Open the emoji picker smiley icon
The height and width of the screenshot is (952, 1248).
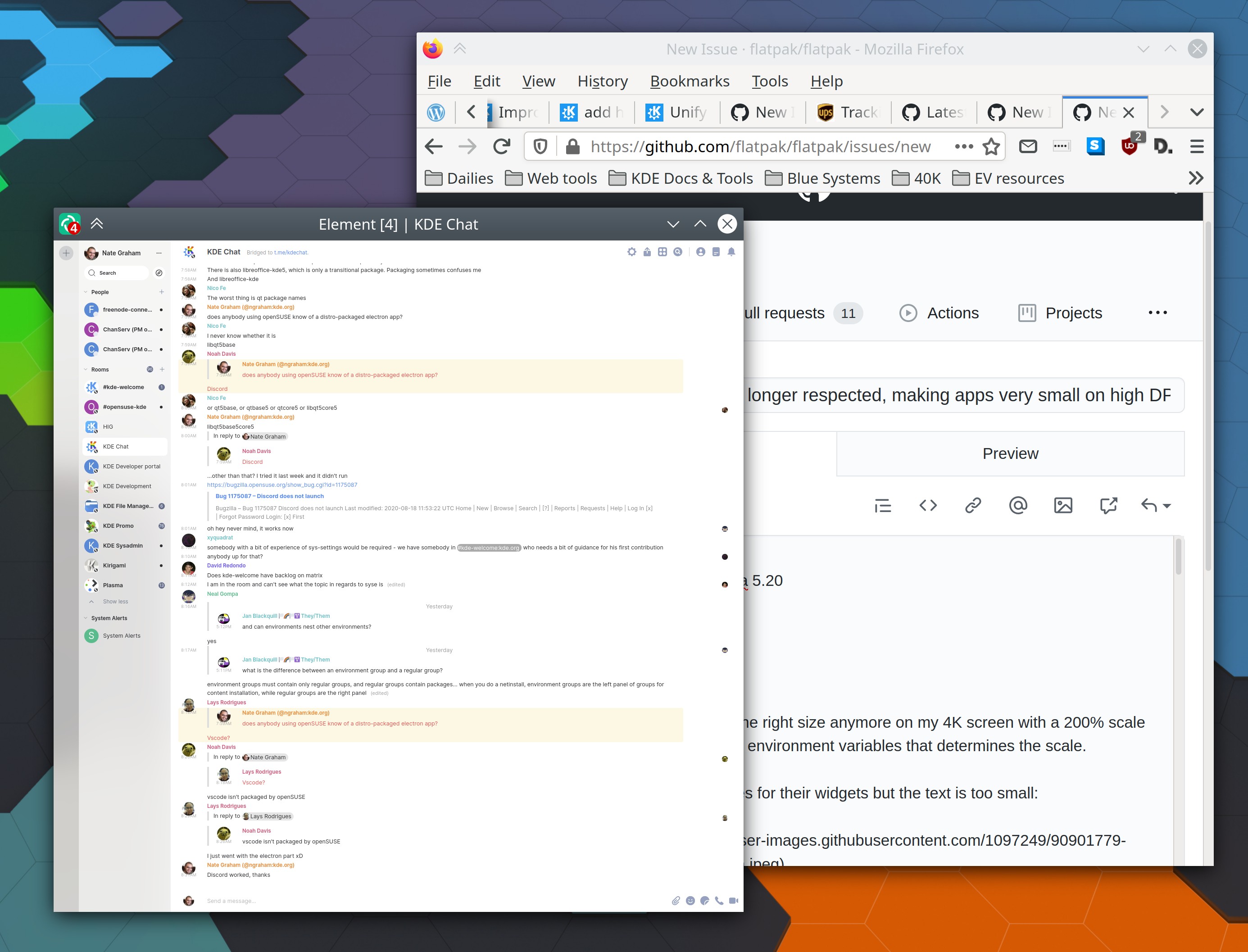(690, 900)
